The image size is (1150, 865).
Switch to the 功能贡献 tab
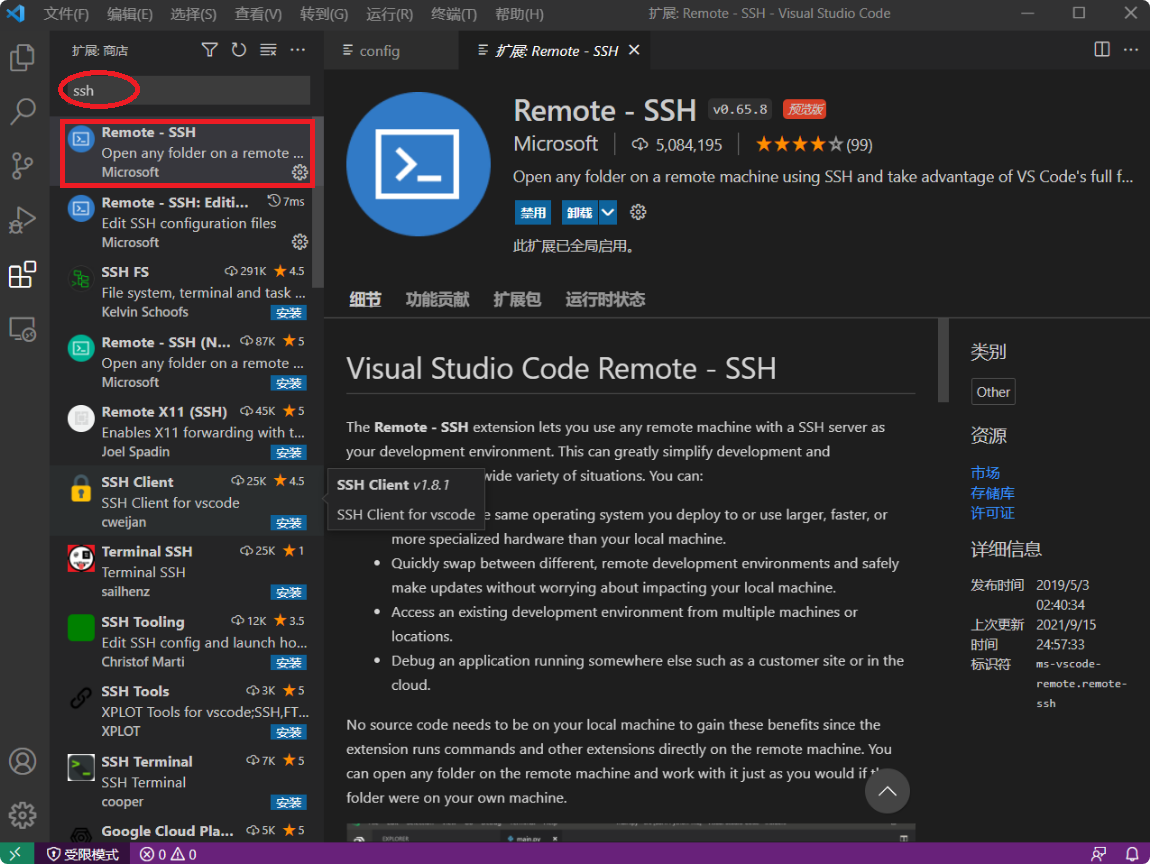coord(437,299)
